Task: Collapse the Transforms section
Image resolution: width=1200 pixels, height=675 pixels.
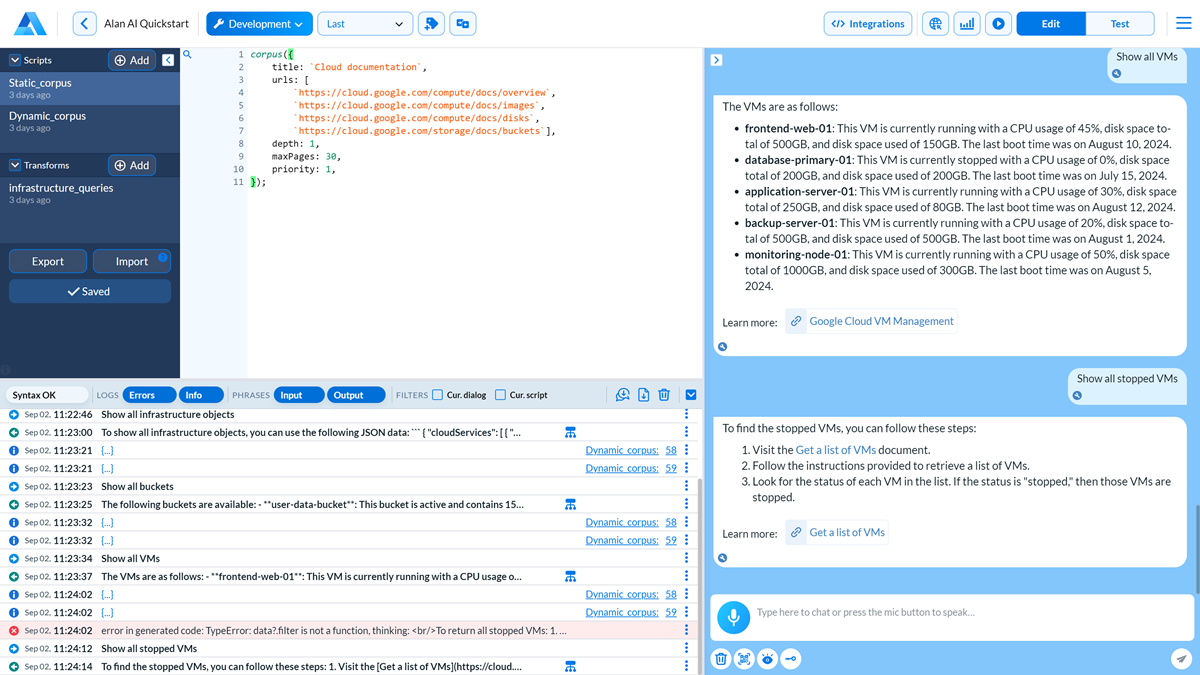Action: (x=15, y=165)
